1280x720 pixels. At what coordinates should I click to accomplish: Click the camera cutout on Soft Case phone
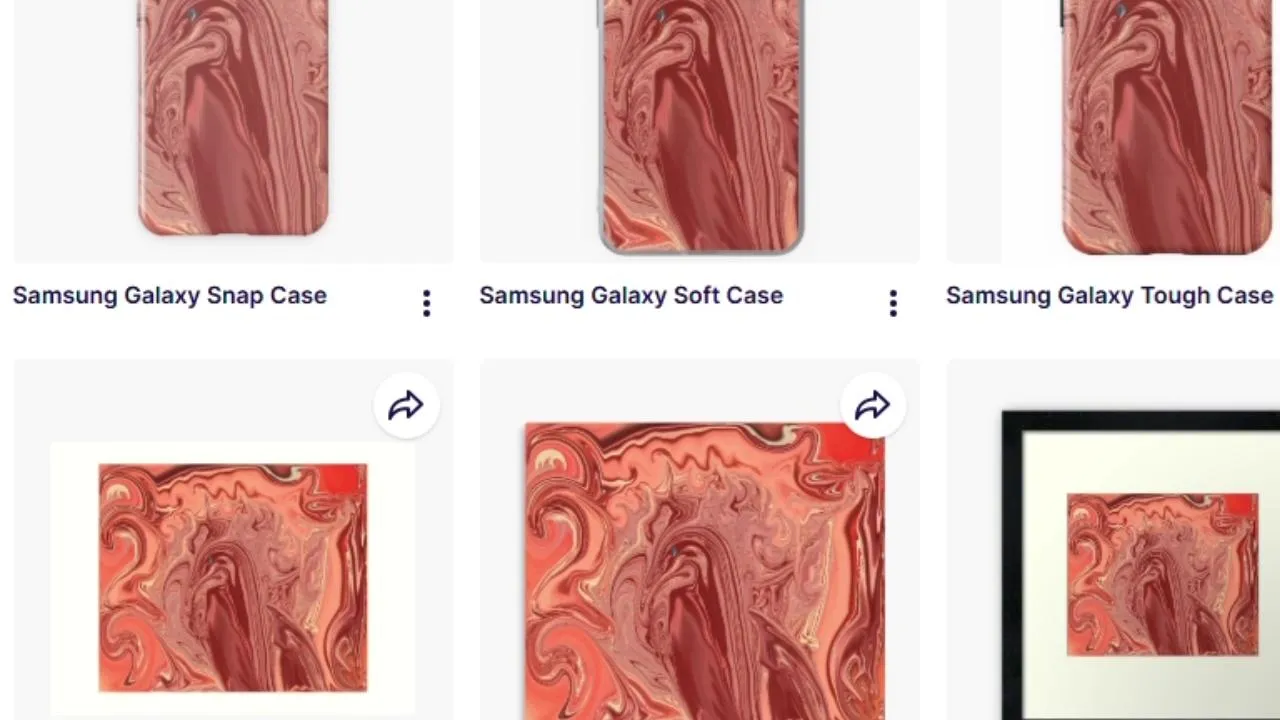coord(661,15)
